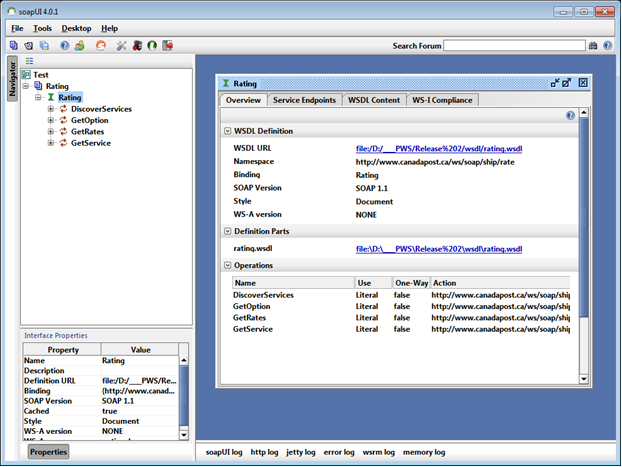The image size is (622, 467).
Task: Expand the DiscoverServices tree node
Action: pyautogui.click(x=51, y=109)
